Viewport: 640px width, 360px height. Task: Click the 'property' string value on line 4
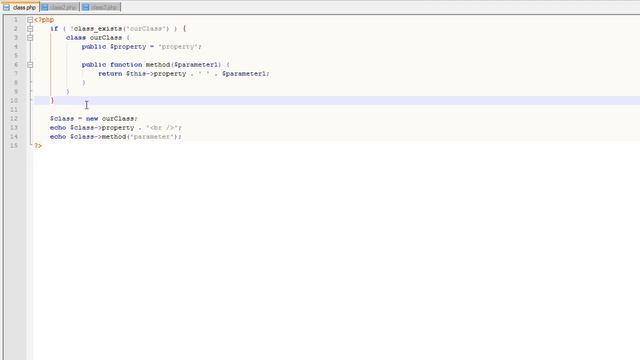coord(178,47)
